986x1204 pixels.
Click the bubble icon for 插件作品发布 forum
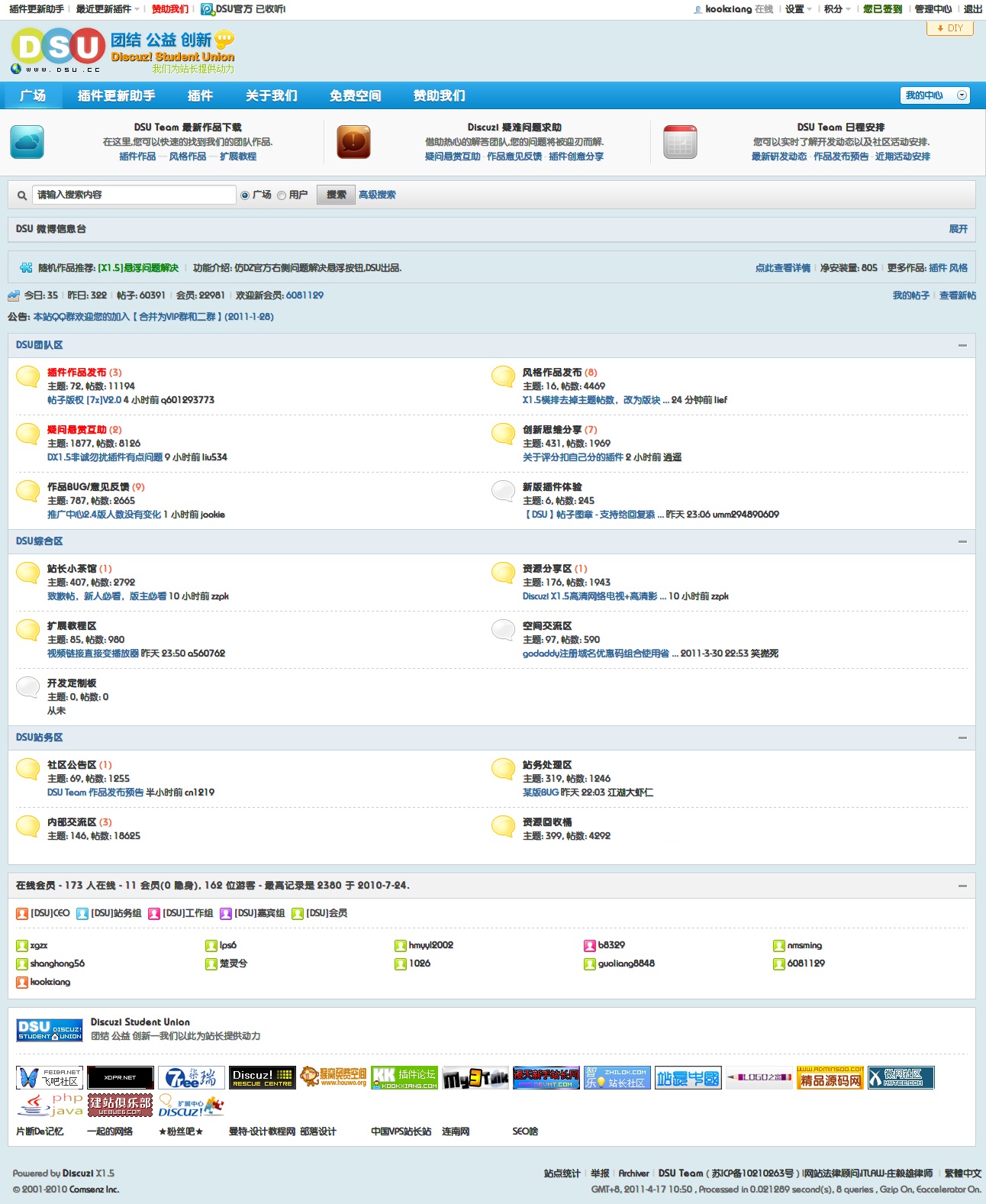tap(28, 376)
